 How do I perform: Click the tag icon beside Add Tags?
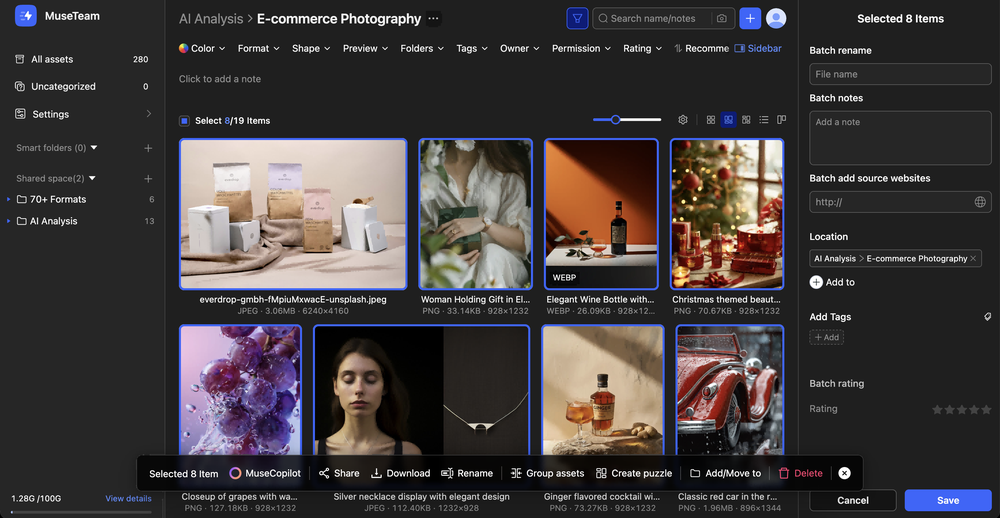[x=987, y=317]
